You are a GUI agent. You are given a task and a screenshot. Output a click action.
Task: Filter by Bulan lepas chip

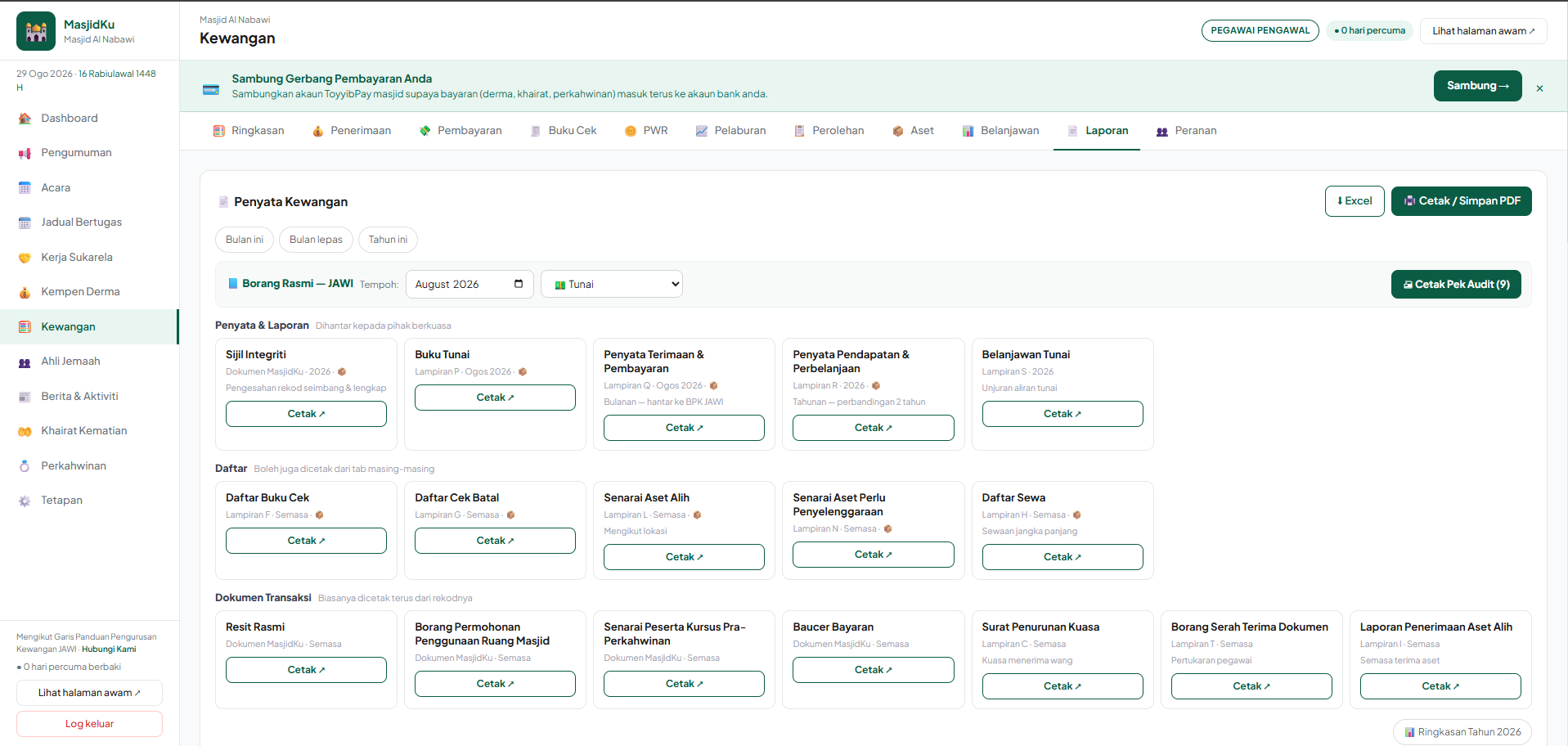tap(316, 240)
